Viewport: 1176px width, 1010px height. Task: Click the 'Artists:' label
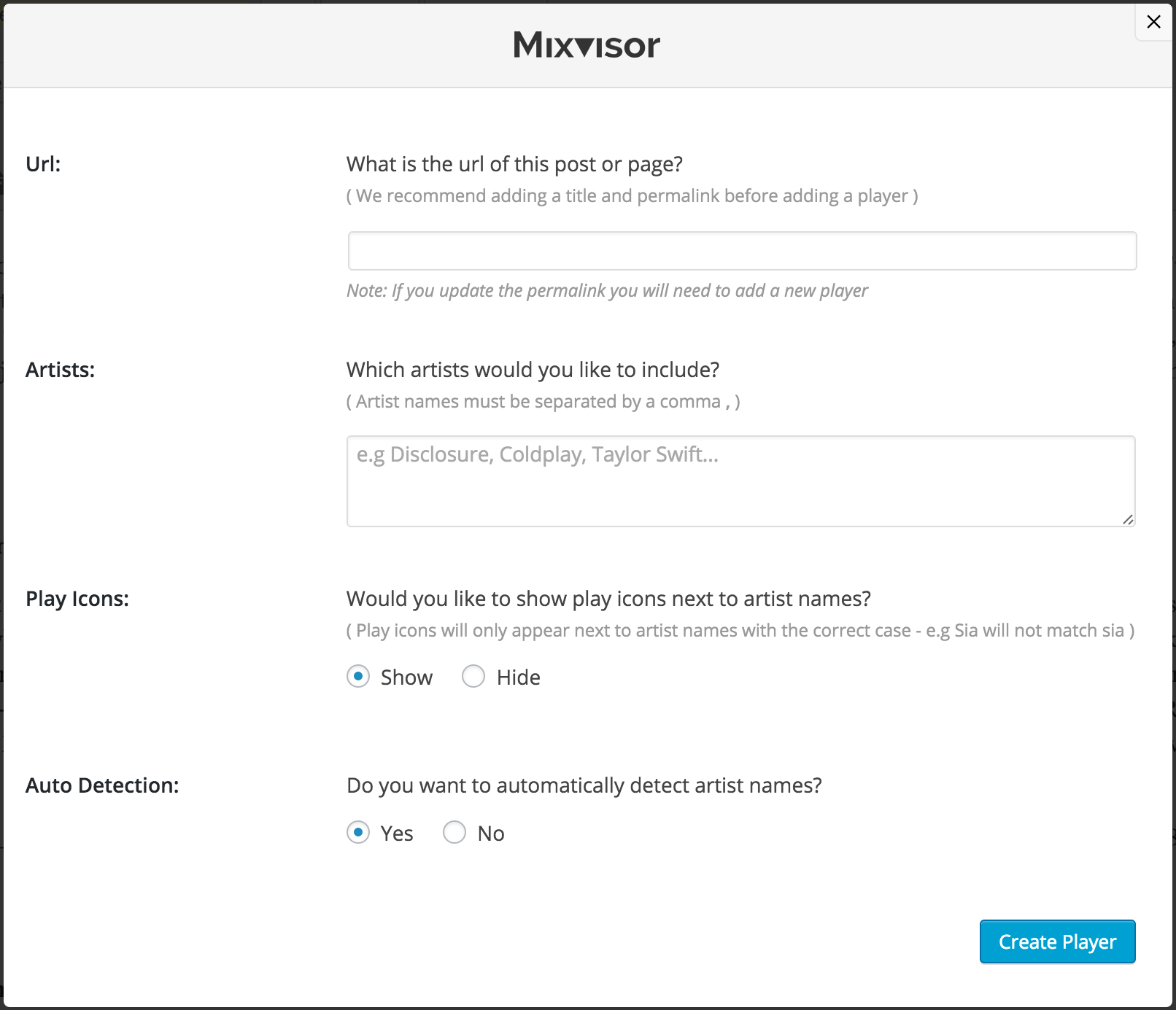click(60, 370)
